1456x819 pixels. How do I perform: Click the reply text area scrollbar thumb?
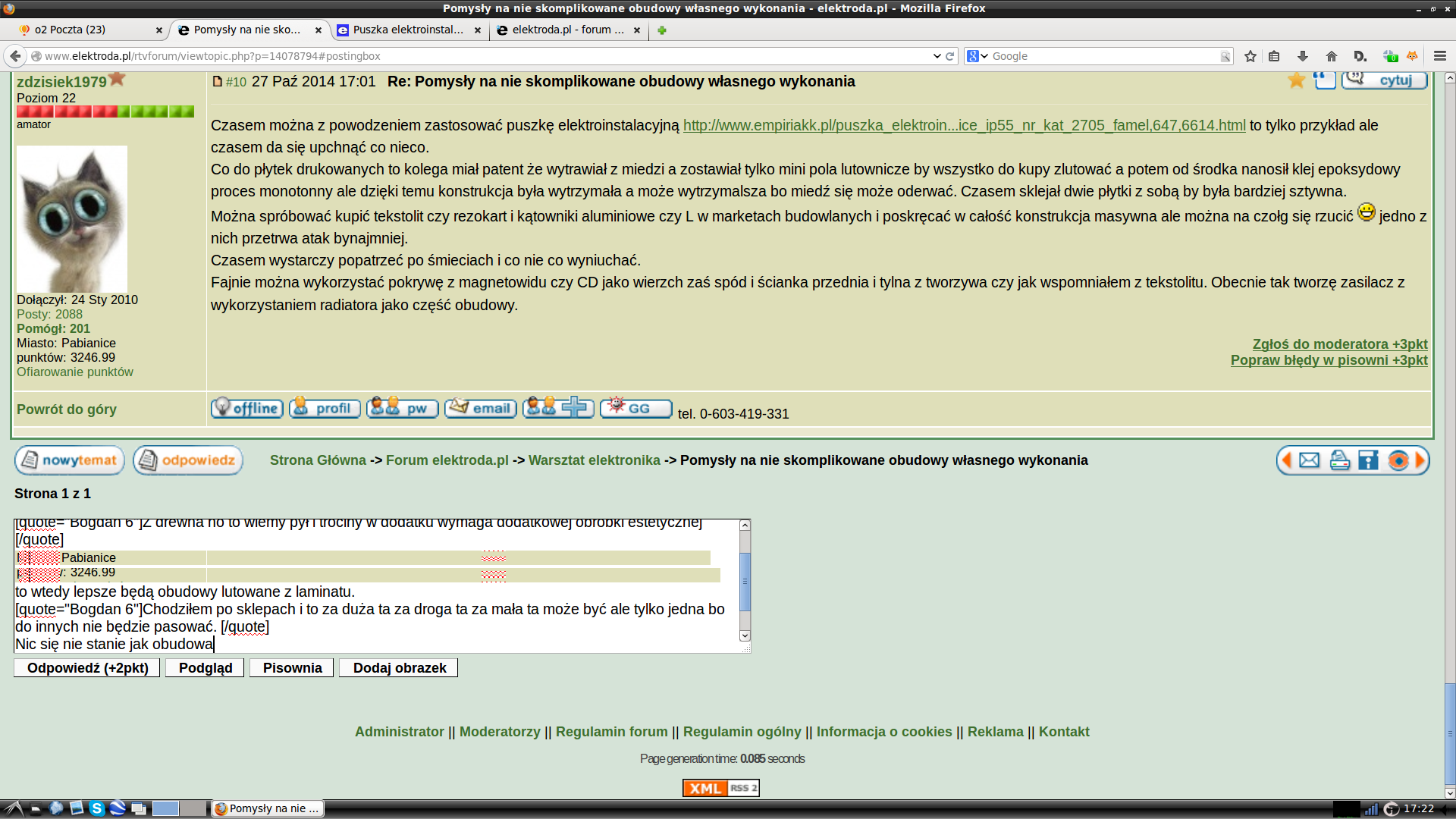pos(745,582)
